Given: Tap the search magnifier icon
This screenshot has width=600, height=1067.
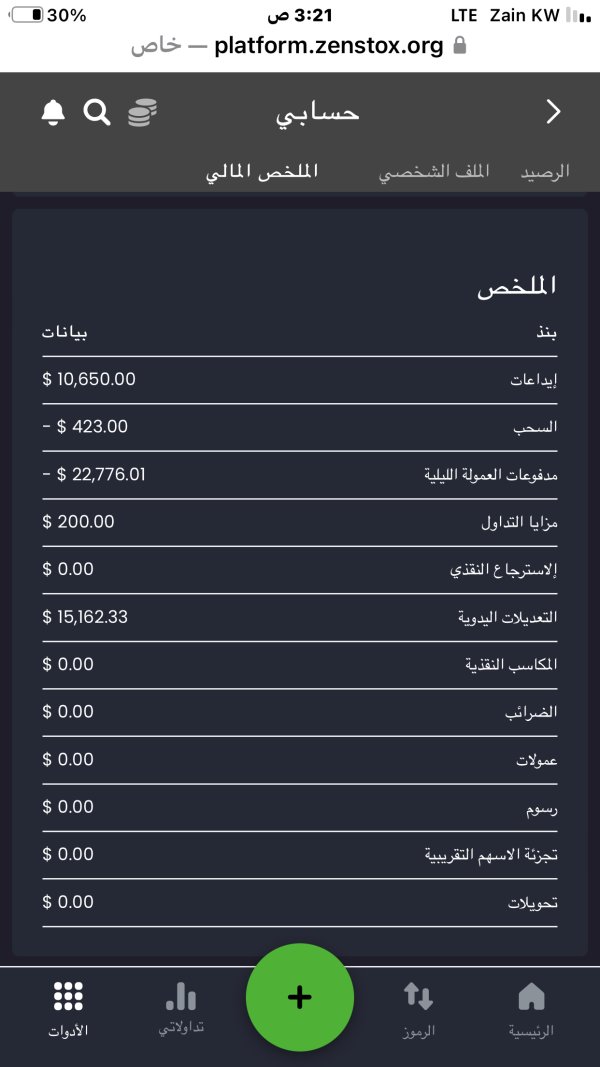Looking at the screenshot, I should pos(97,112).
